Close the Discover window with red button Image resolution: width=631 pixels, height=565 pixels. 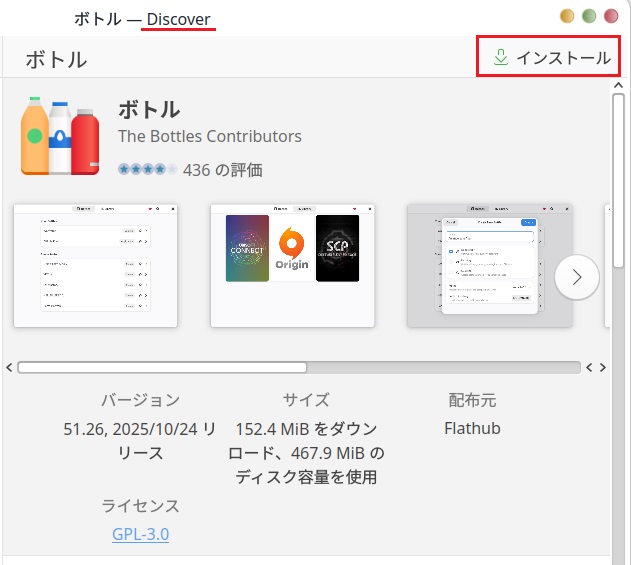611,16
